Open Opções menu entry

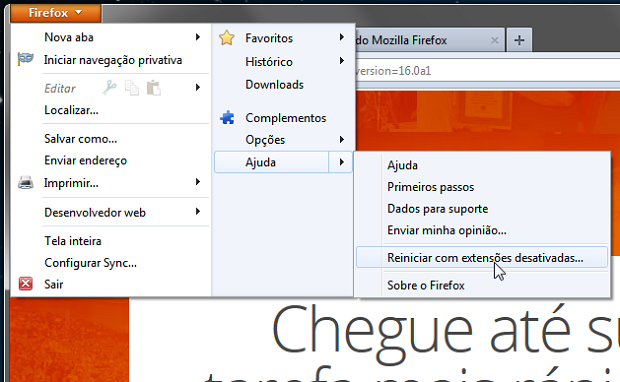point(265,140)
